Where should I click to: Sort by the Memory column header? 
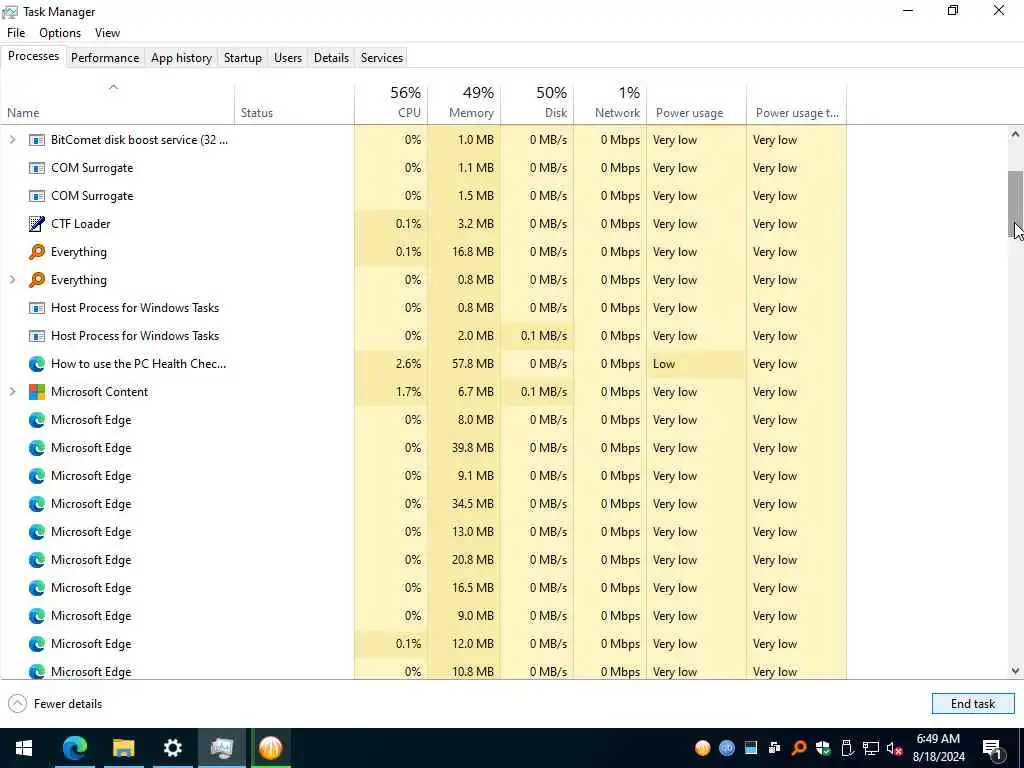pyautogui.click(x=464, y=103)
